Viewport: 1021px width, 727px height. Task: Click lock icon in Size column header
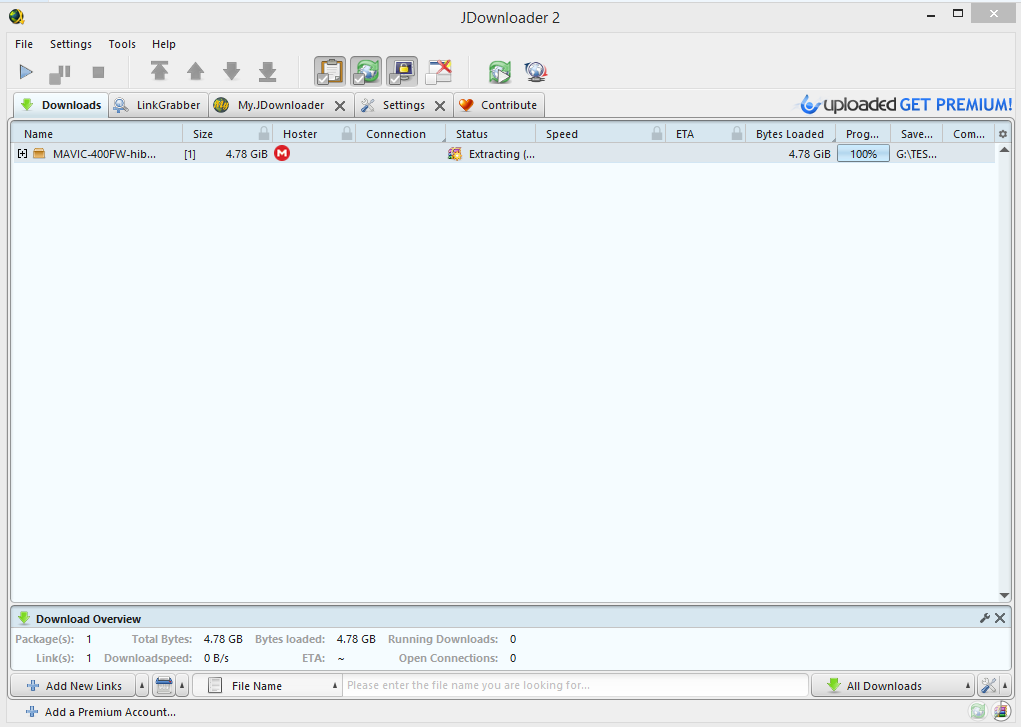[264, 134]
